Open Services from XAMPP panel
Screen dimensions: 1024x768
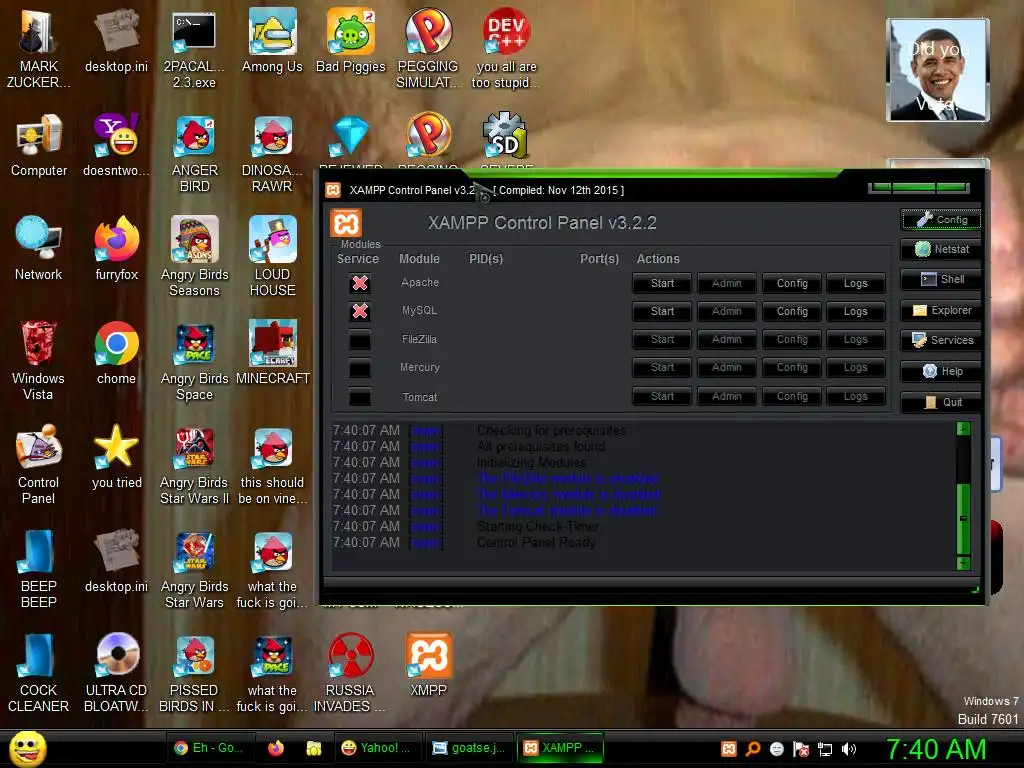[941, 340]
